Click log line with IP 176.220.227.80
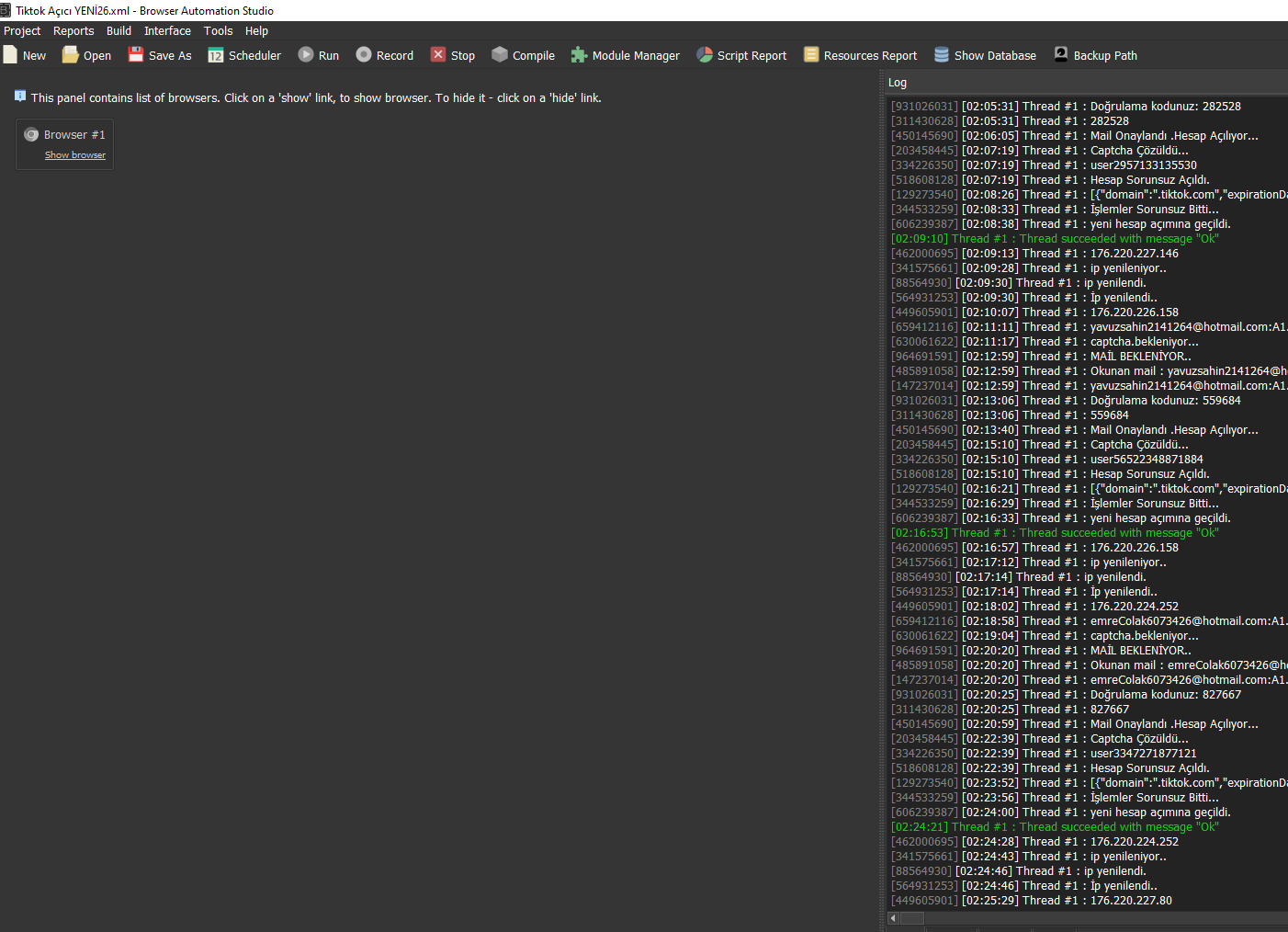 click(1032, 901)
